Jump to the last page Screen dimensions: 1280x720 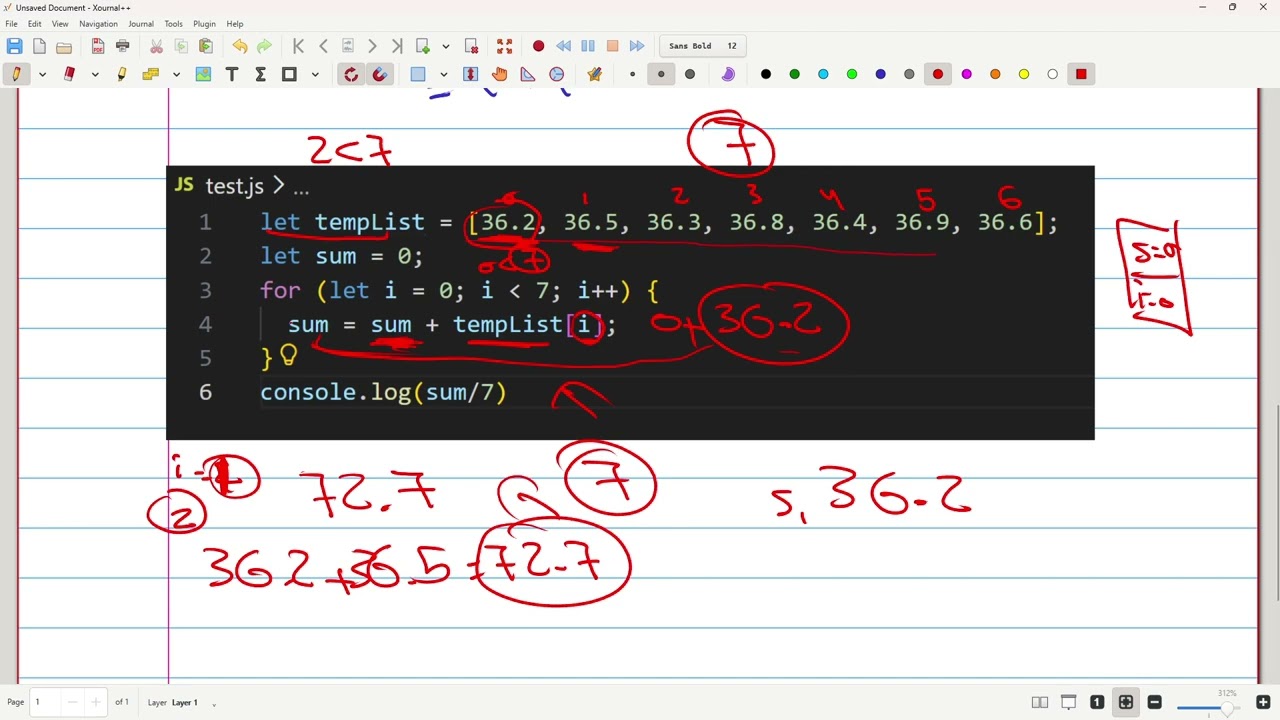[397, 46]
